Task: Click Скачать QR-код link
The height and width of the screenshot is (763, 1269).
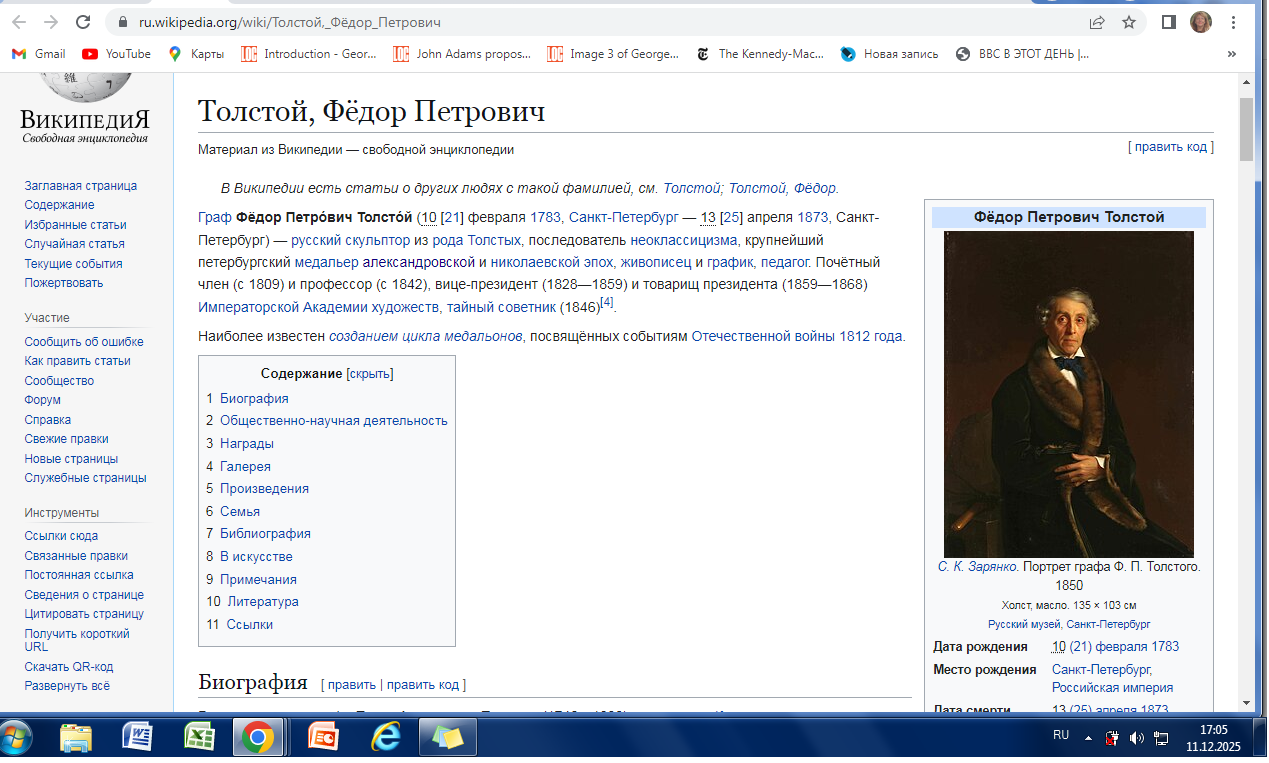Action: coord(69,667)
